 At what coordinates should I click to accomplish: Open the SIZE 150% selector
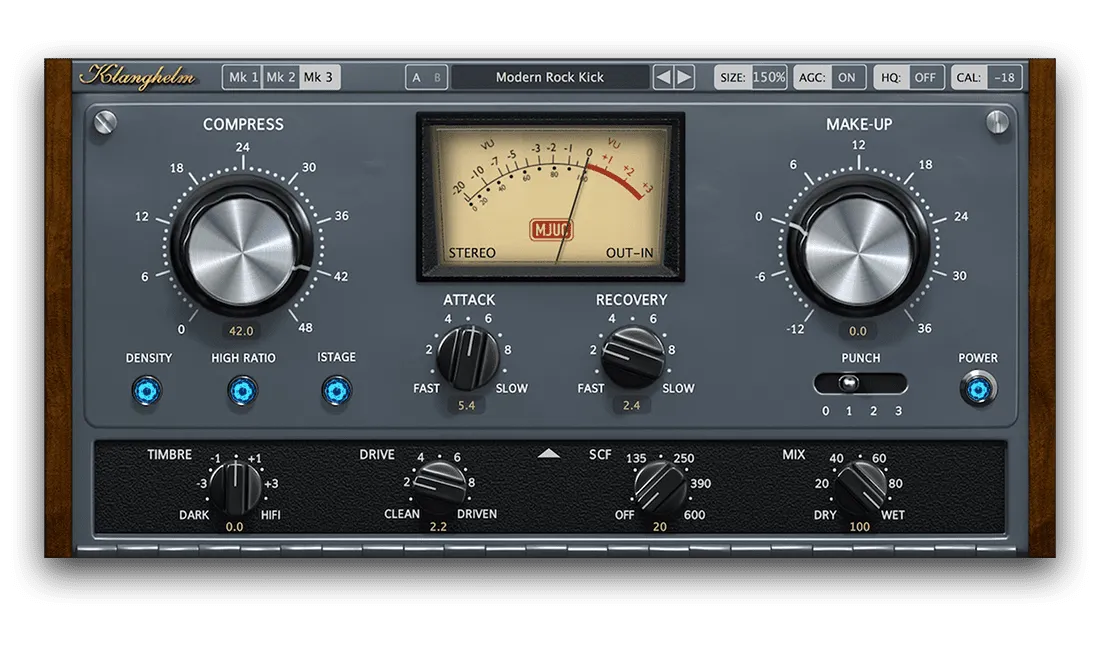click(751, 77)
